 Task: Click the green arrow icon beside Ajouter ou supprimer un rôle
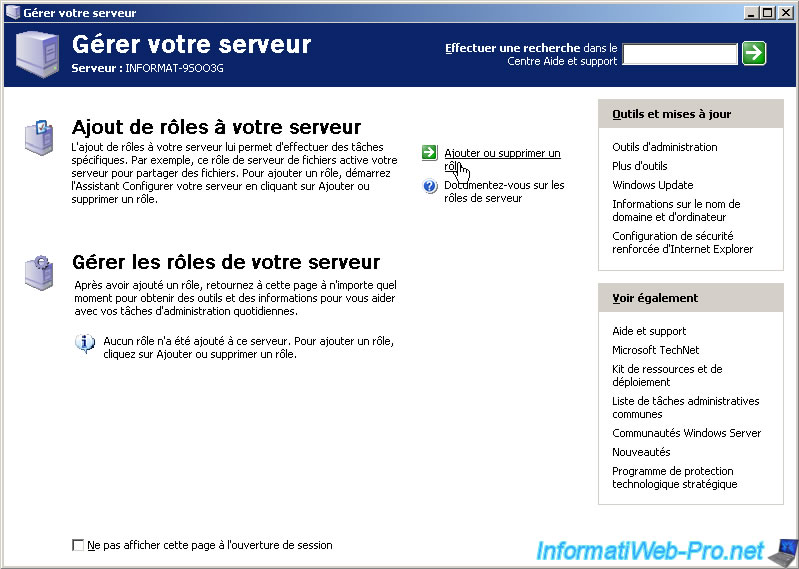click(x=430, y=152)
